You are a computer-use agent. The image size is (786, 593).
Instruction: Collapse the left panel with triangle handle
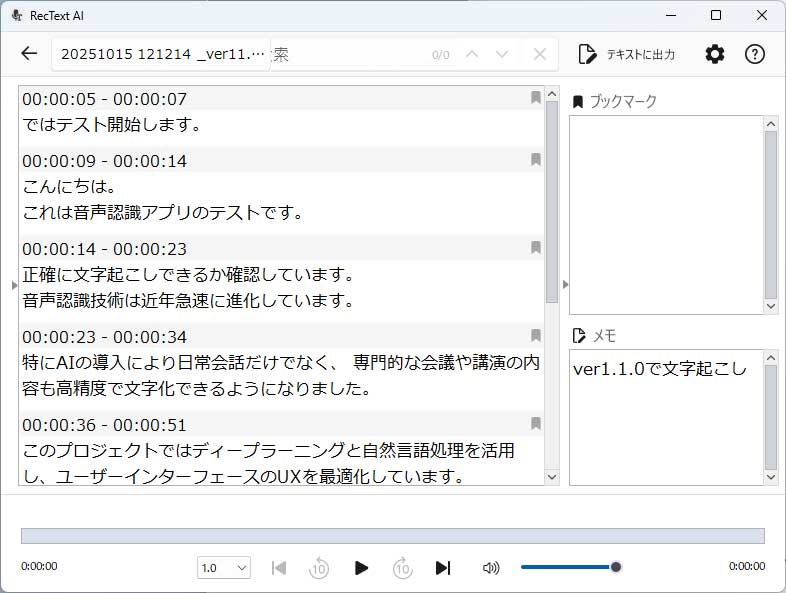pos(14,285)
